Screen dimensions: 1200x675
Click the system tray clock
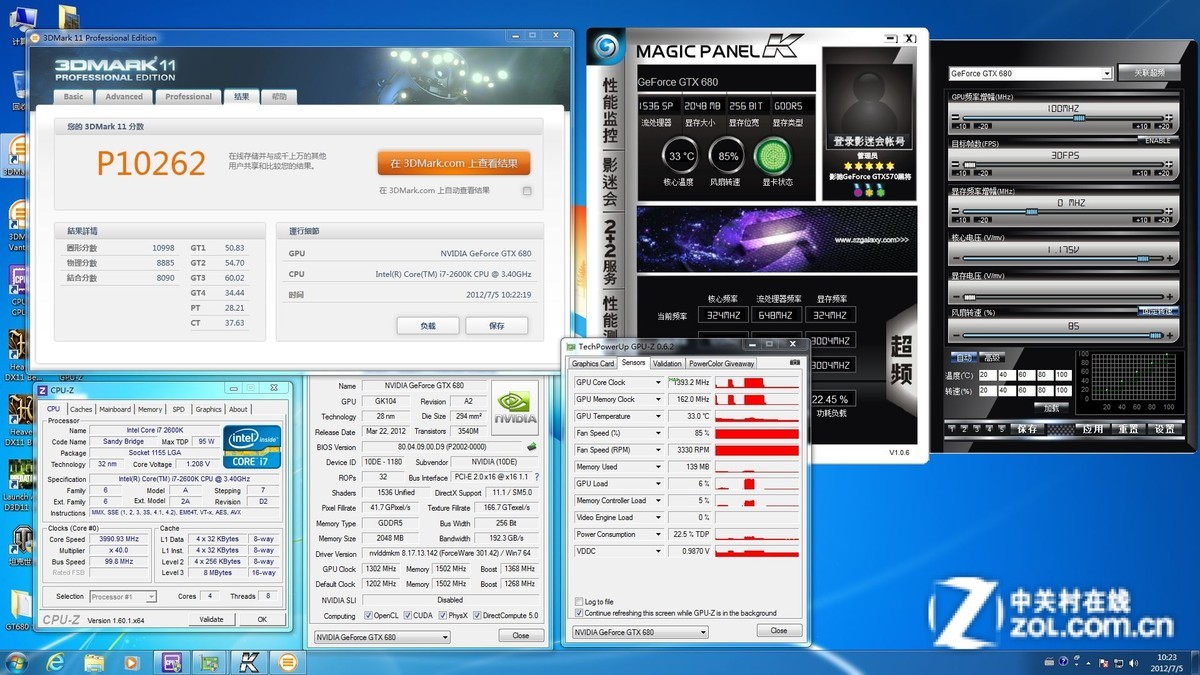click(1167, 662)
